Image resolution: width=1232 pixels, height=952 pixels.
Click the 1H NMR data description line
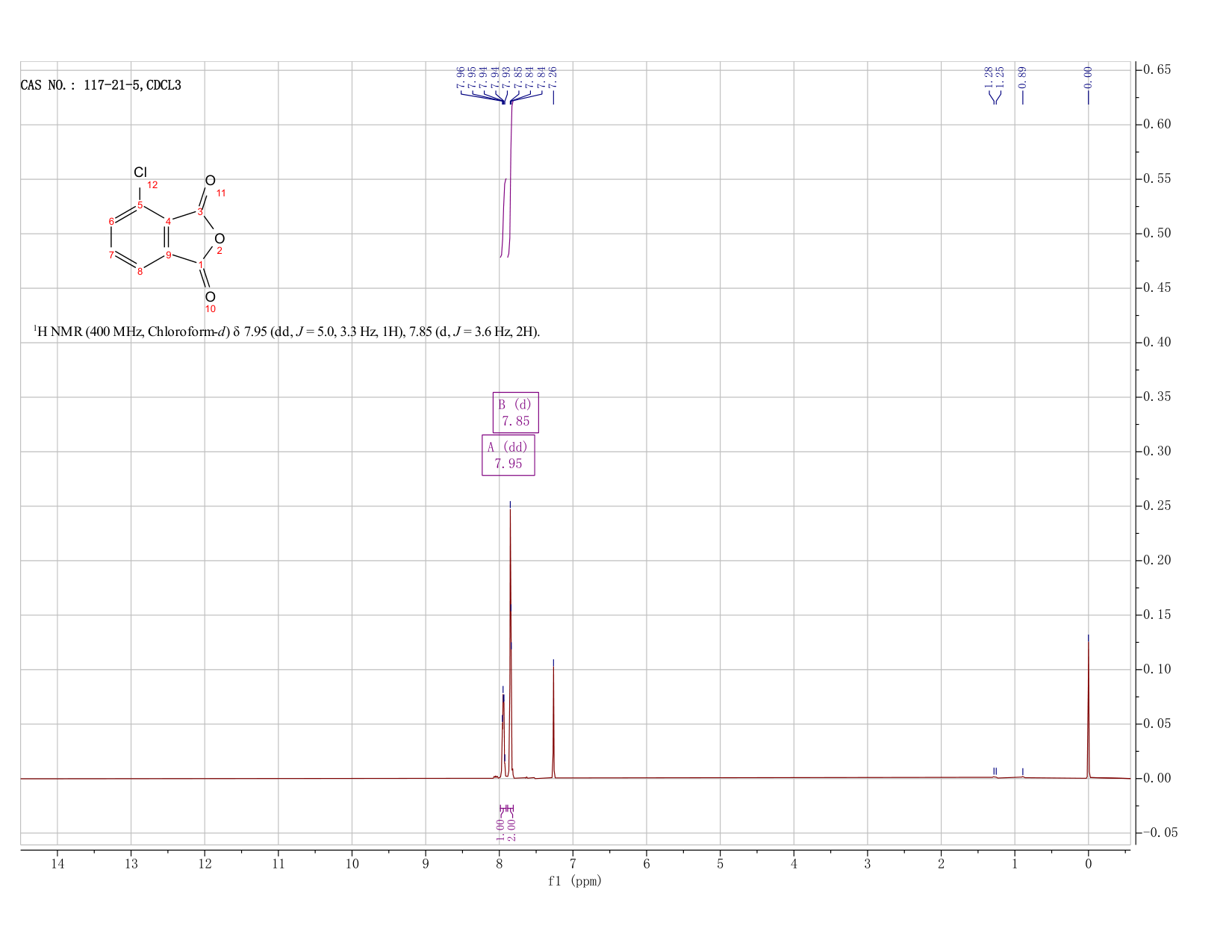pyautogui.click(x=286, y=332)
